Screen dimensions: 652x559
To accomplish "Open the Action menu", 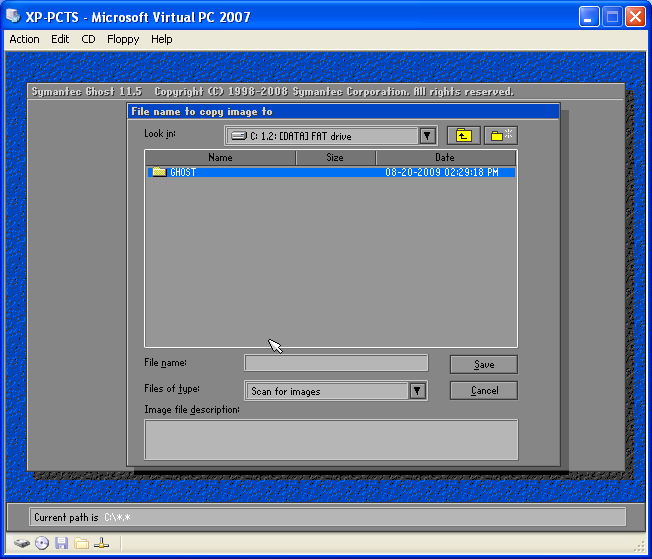I will (25, 39).
